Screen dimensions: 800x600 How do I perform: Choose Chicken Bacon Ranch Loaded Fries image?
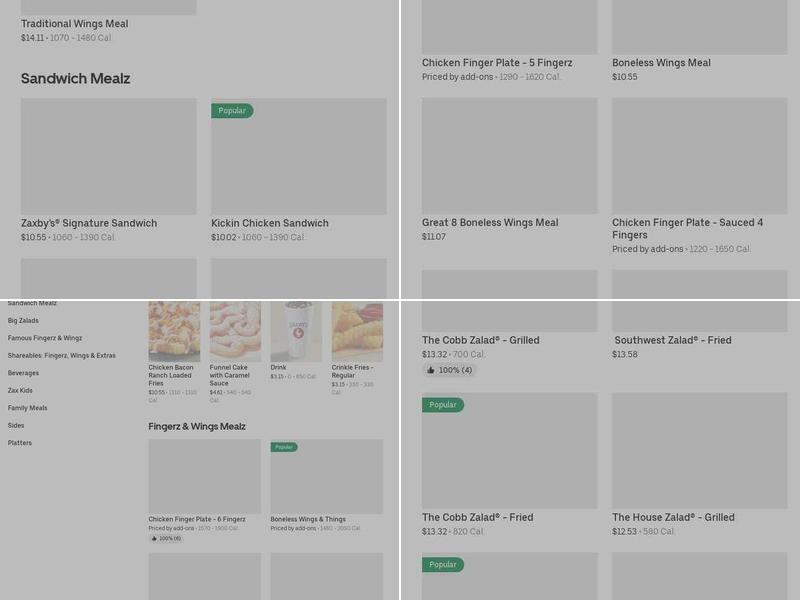point(174,332)
